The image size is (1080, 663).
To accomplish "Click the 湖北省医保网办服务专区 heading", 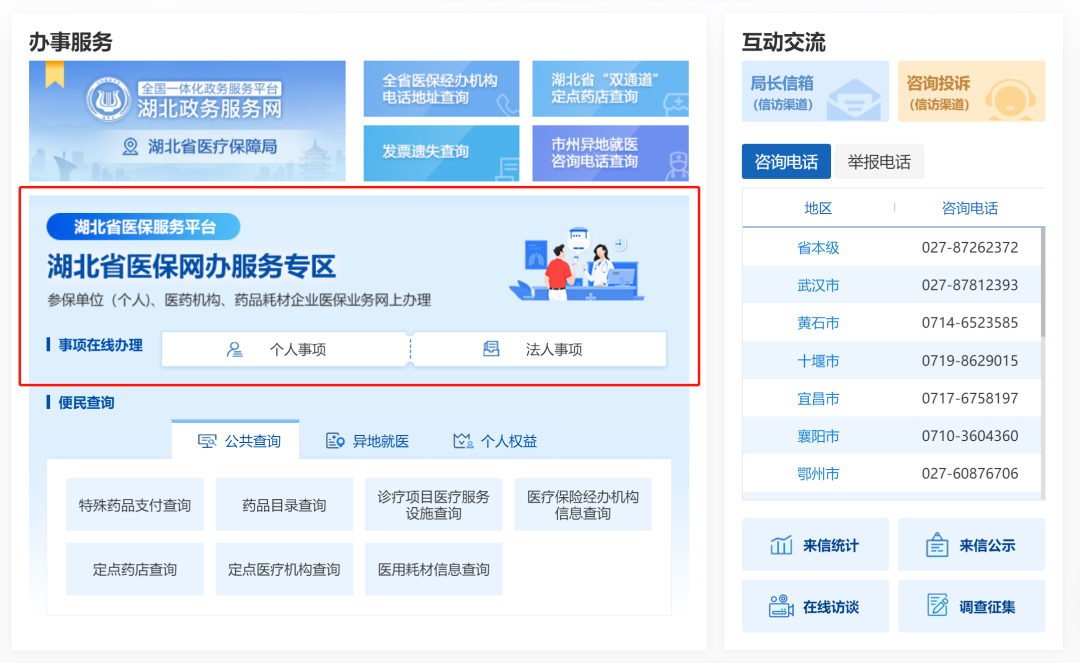I will pyautogui.click(x=191, y=266).
